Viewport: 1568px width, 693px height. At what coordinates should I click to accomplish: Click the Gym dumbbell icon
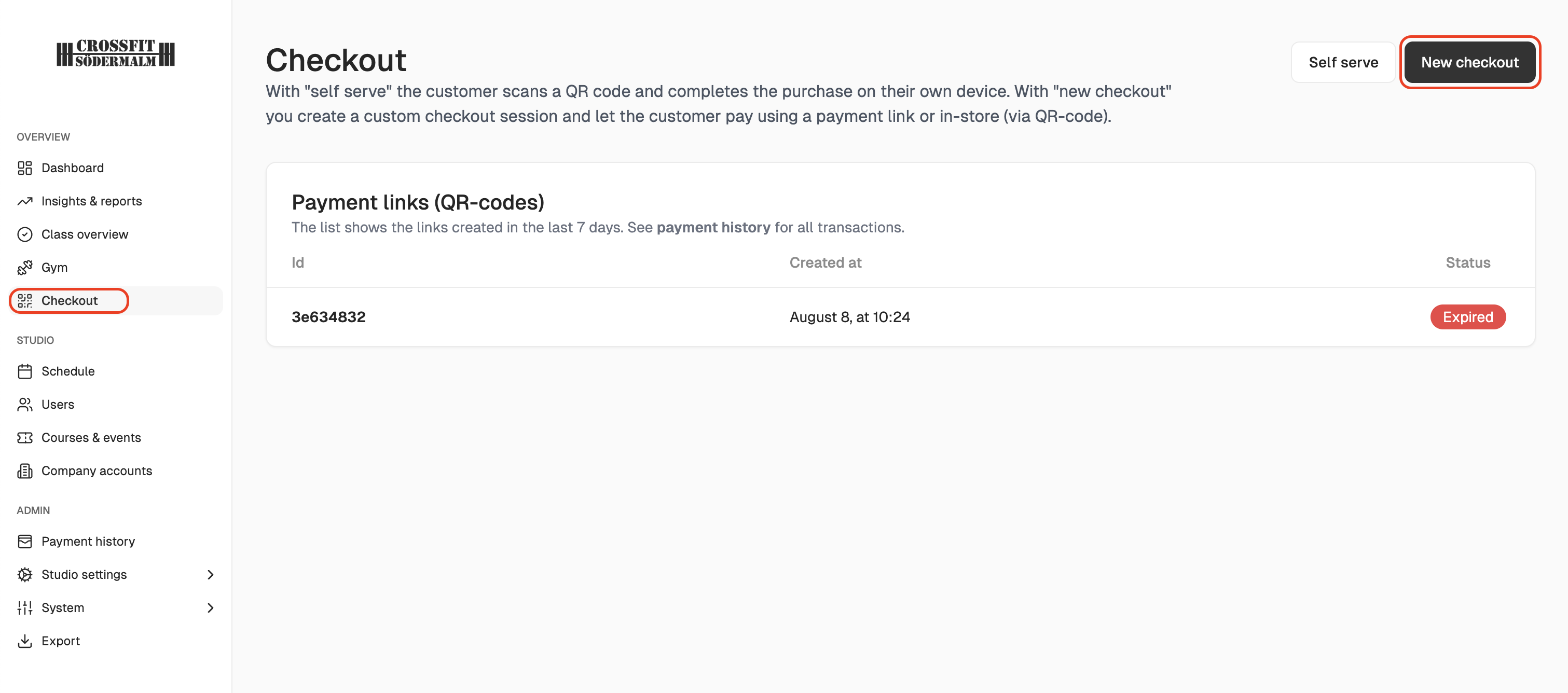pos(25,268)
